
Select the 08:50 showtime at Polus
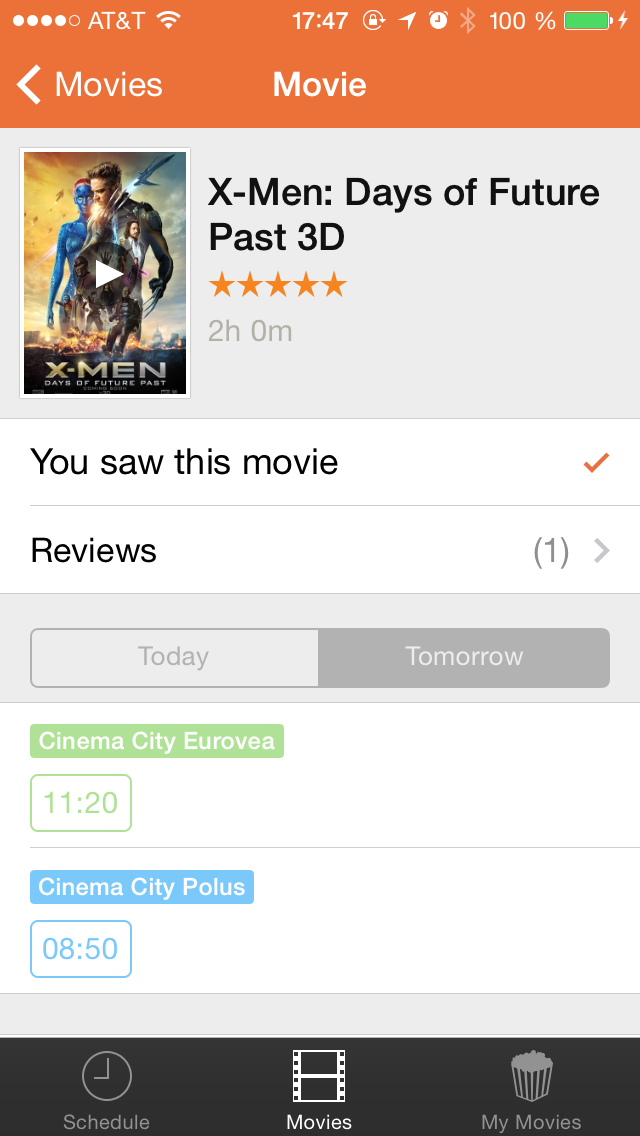(81, 949)
